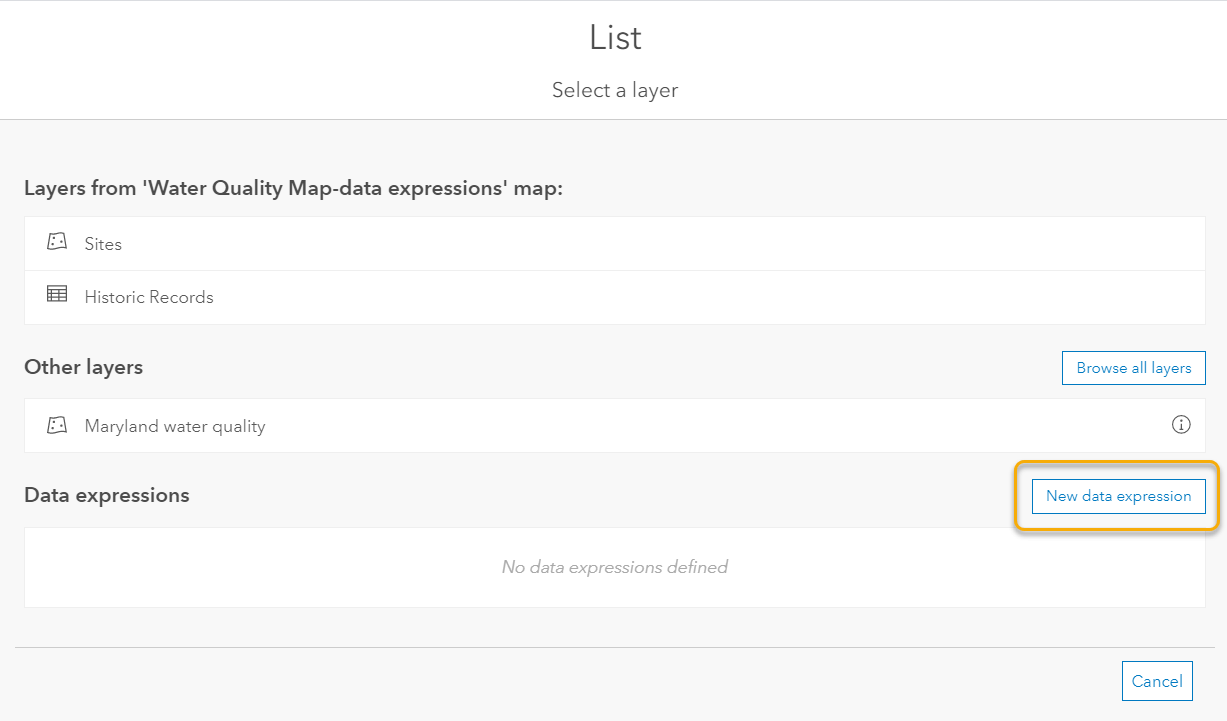
Task: Click the Data expressions section heading
Action: coord(107,494)
